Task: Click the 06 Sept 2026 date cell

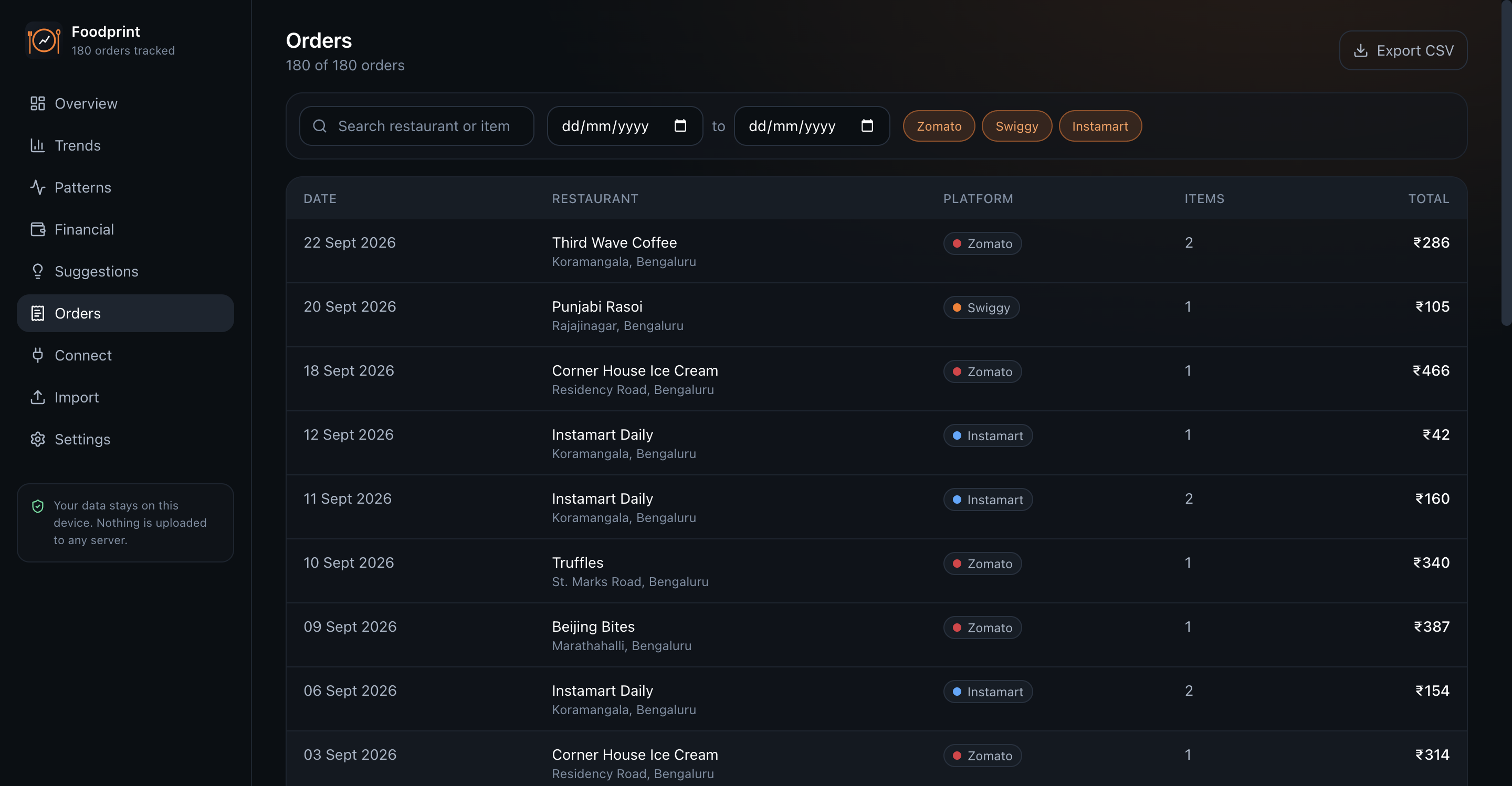Action: pos(350,691)
